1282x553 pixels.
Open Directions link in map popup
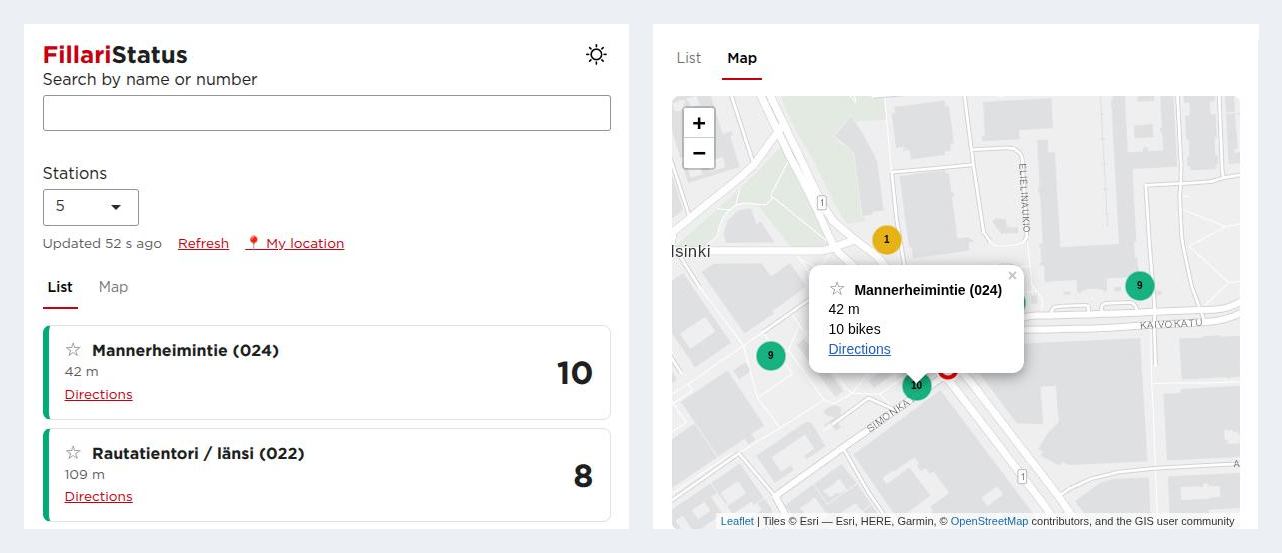pos(860,349)
